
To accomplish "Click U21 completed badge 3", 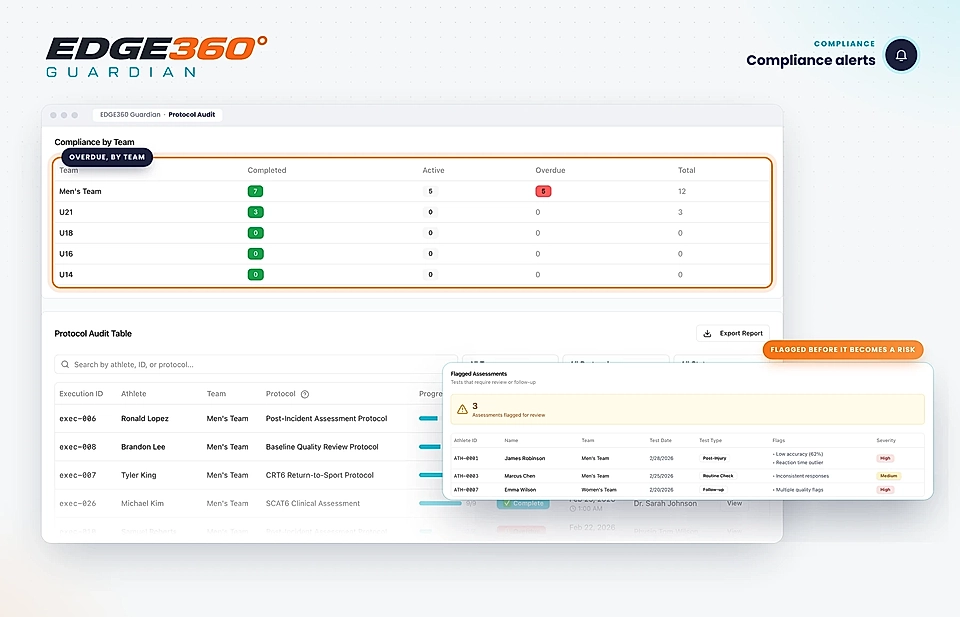I will click(x=255, y=212).
